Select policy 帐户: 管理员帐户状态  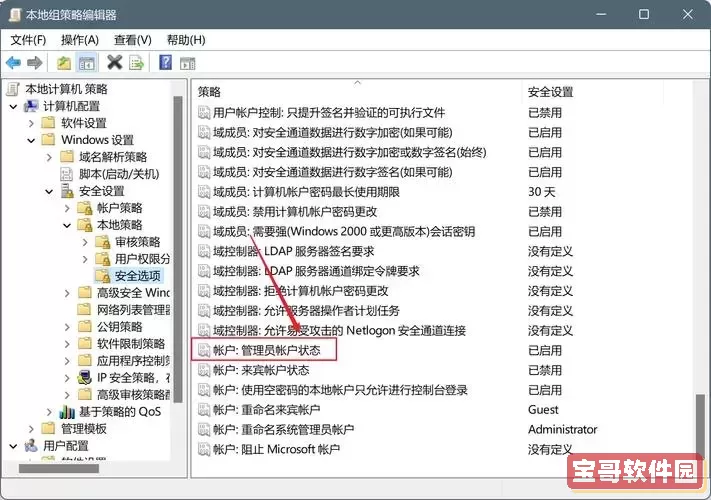(267, 350)
